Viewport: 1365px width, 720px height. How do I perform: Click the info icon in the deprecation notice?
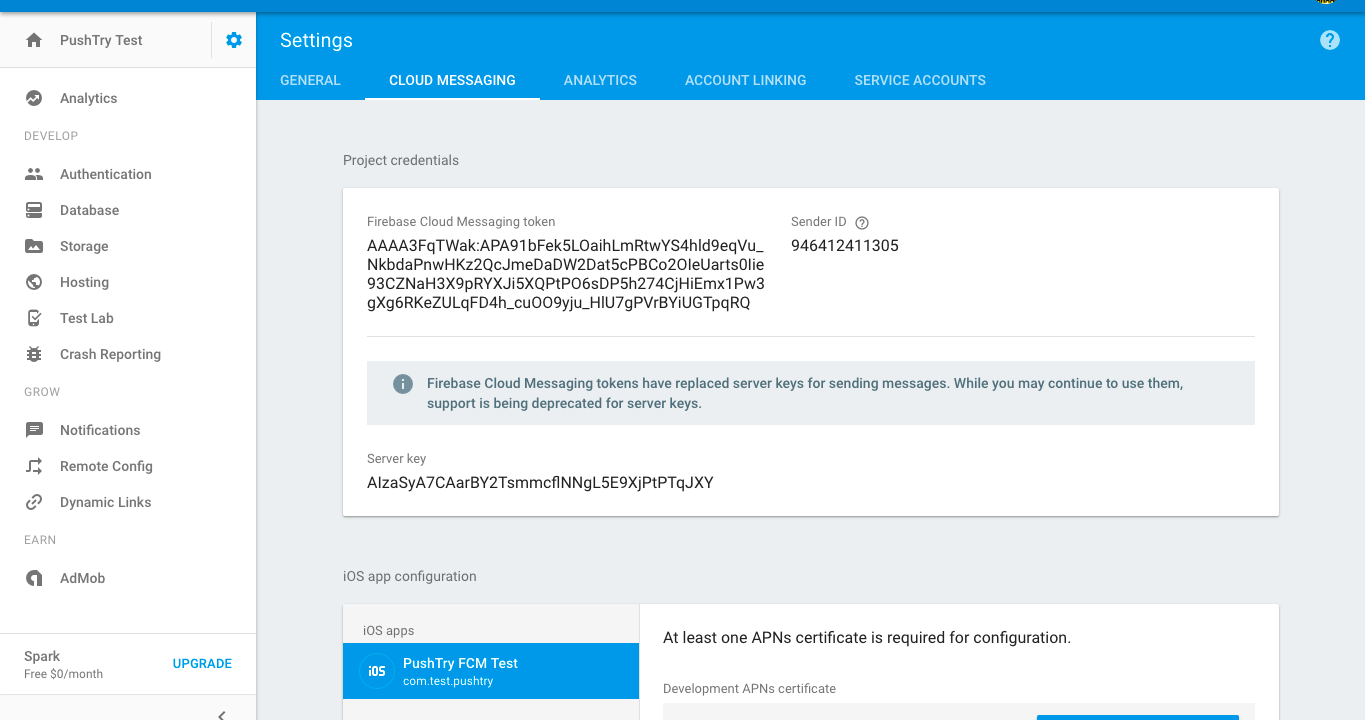[403, 384]
